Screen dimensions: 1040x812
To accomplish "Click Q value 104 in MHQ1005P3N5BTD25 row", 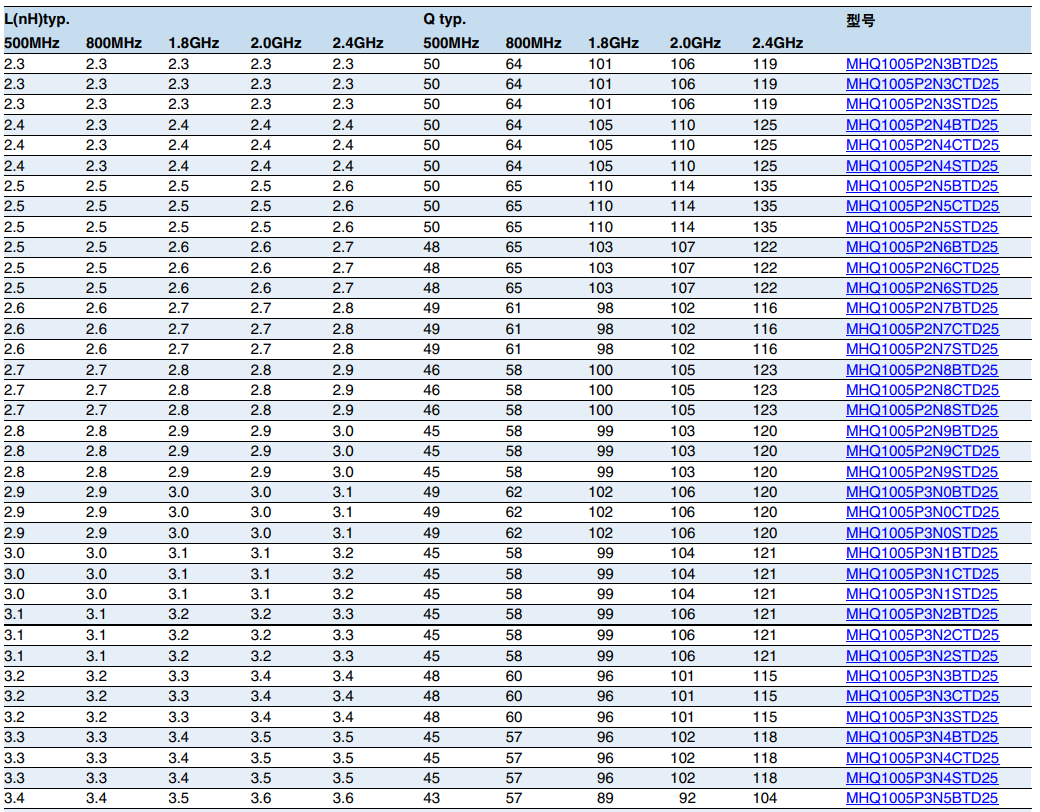I will (765, 799).
